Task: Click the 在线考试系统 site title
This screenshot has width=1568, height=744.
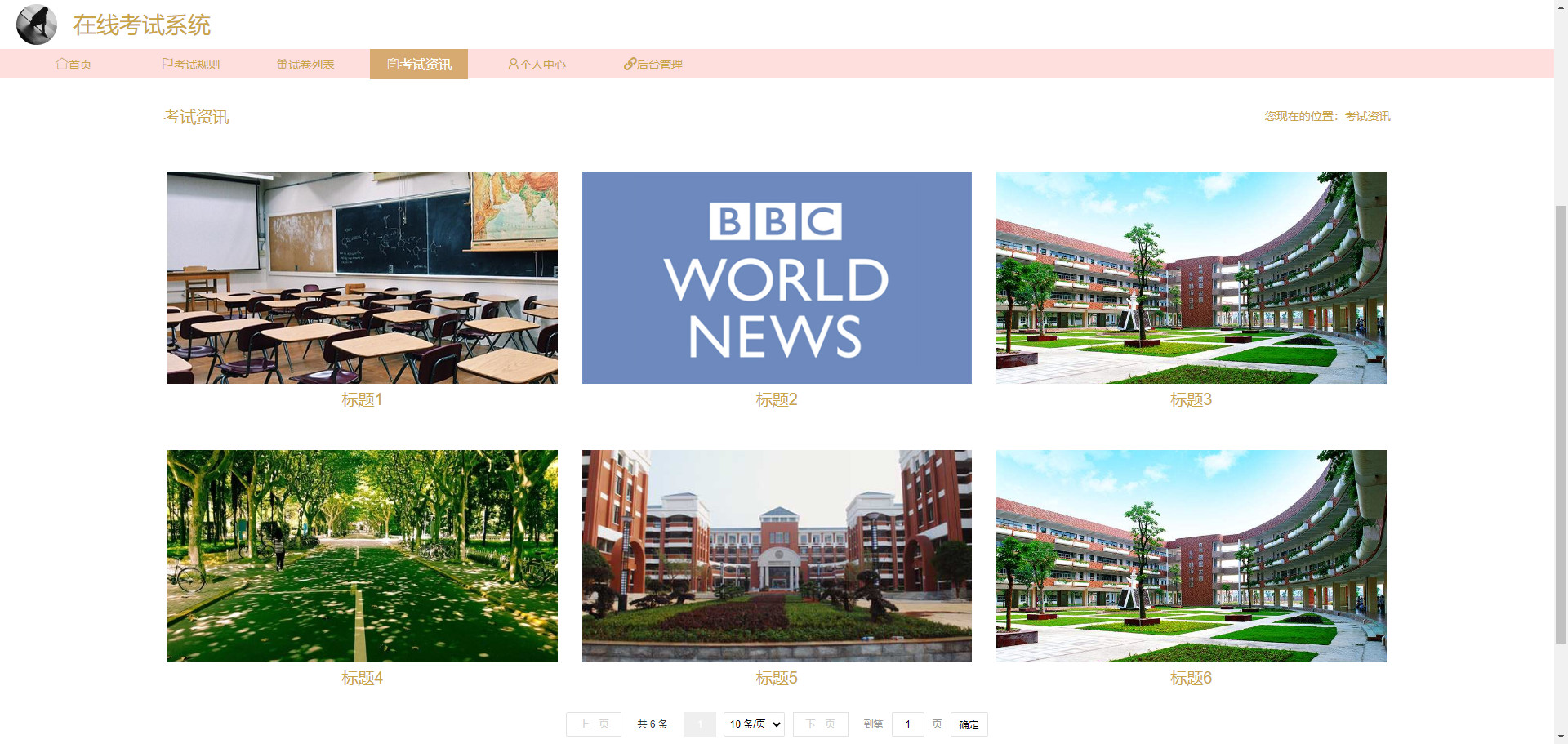Action: [x=142, y=25]
